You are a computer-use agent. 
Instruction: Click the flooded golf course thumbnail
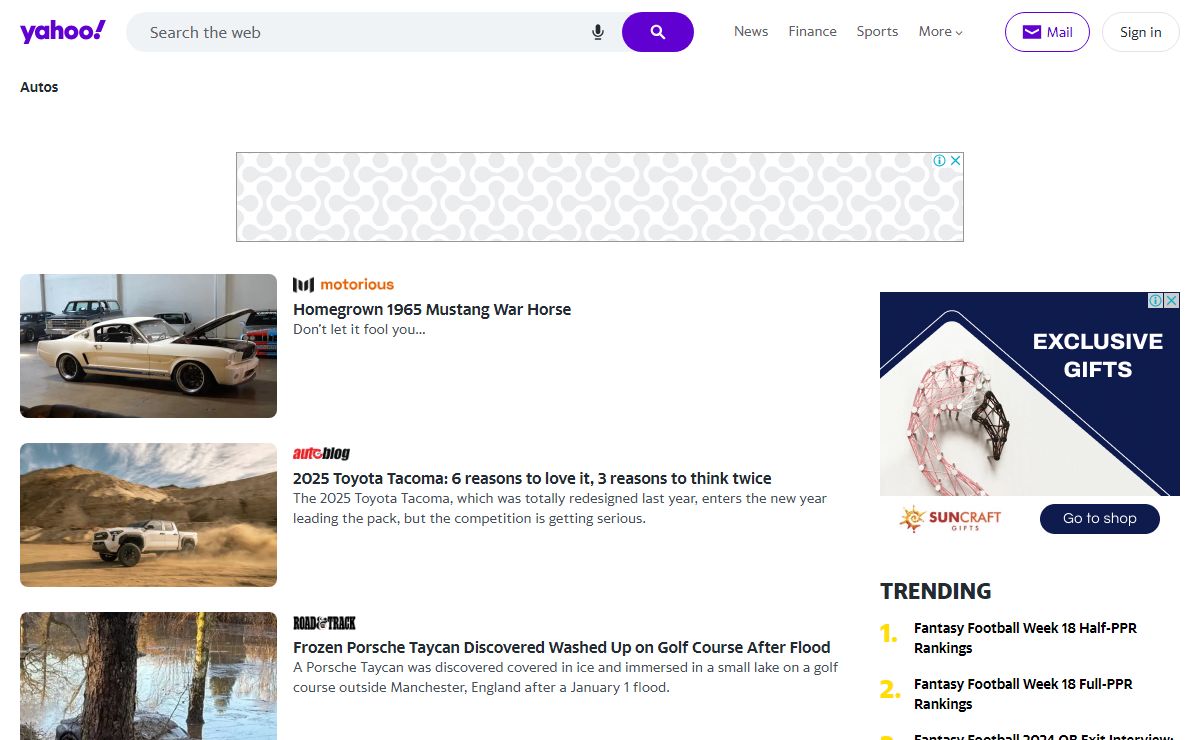148,676
